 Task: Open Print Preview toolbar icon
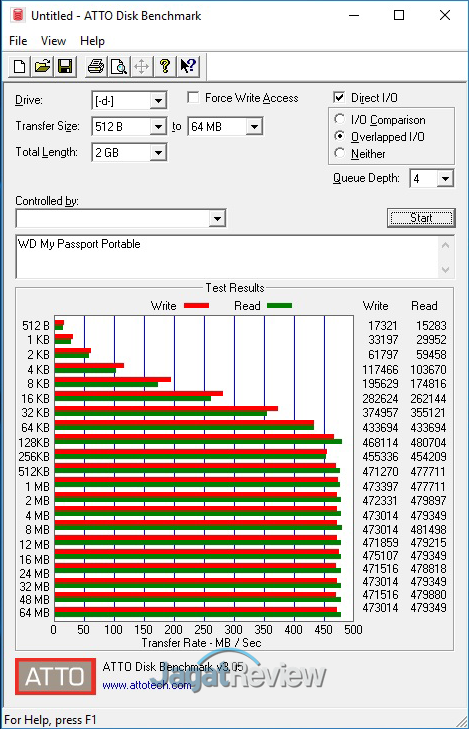pos(119,66)
